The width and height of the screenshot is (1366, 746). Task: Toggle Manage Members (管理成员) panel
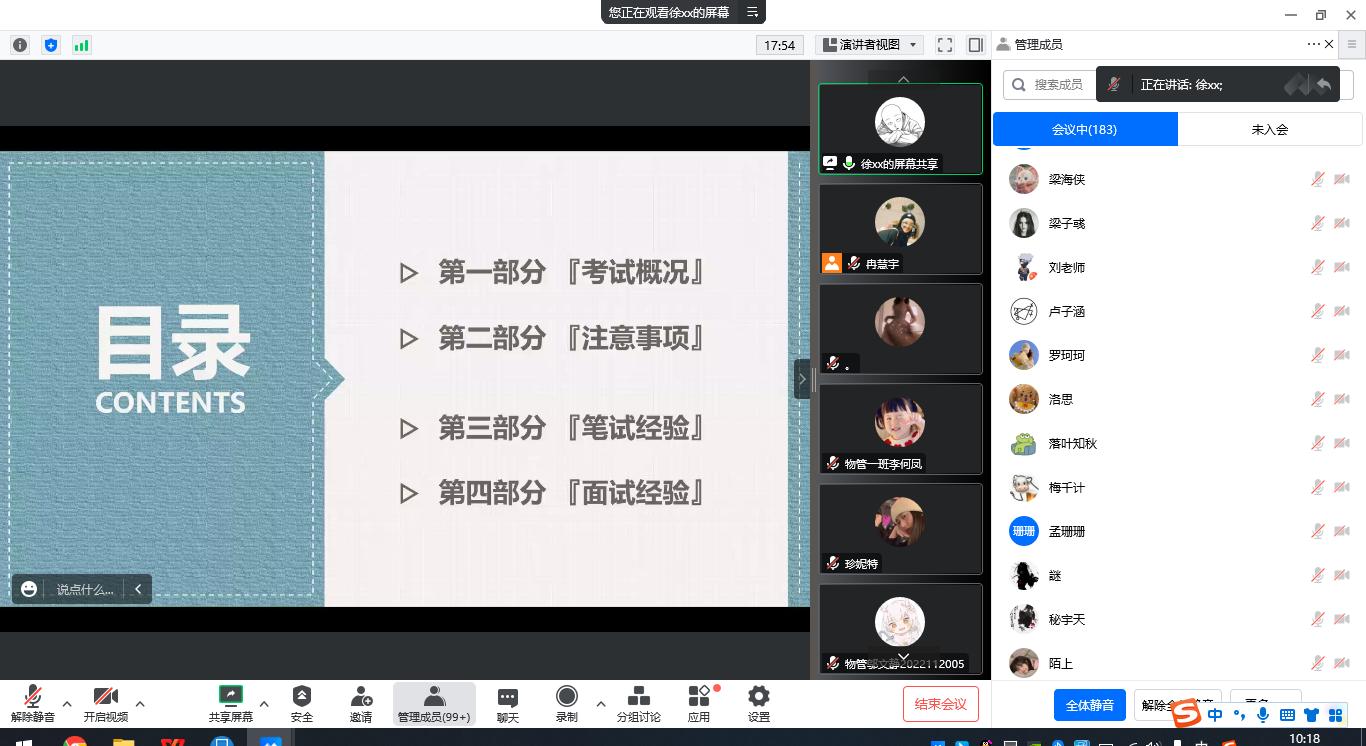click(433, 697)
